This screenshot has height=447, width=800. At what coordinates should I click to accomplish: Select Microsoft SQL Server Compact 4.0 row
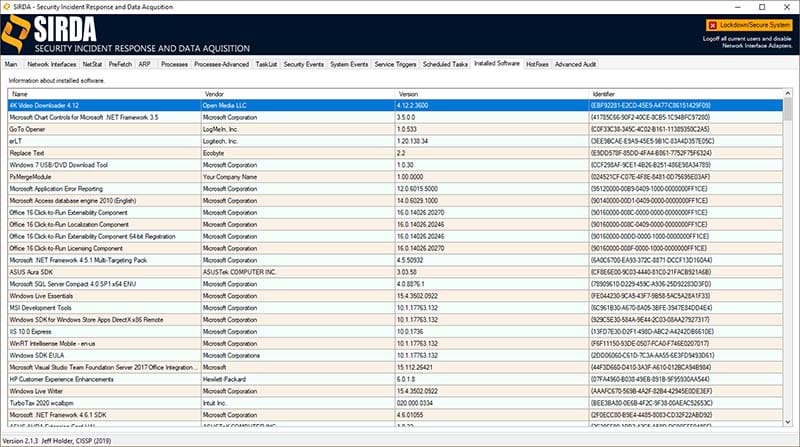click(x=395, y=284)
